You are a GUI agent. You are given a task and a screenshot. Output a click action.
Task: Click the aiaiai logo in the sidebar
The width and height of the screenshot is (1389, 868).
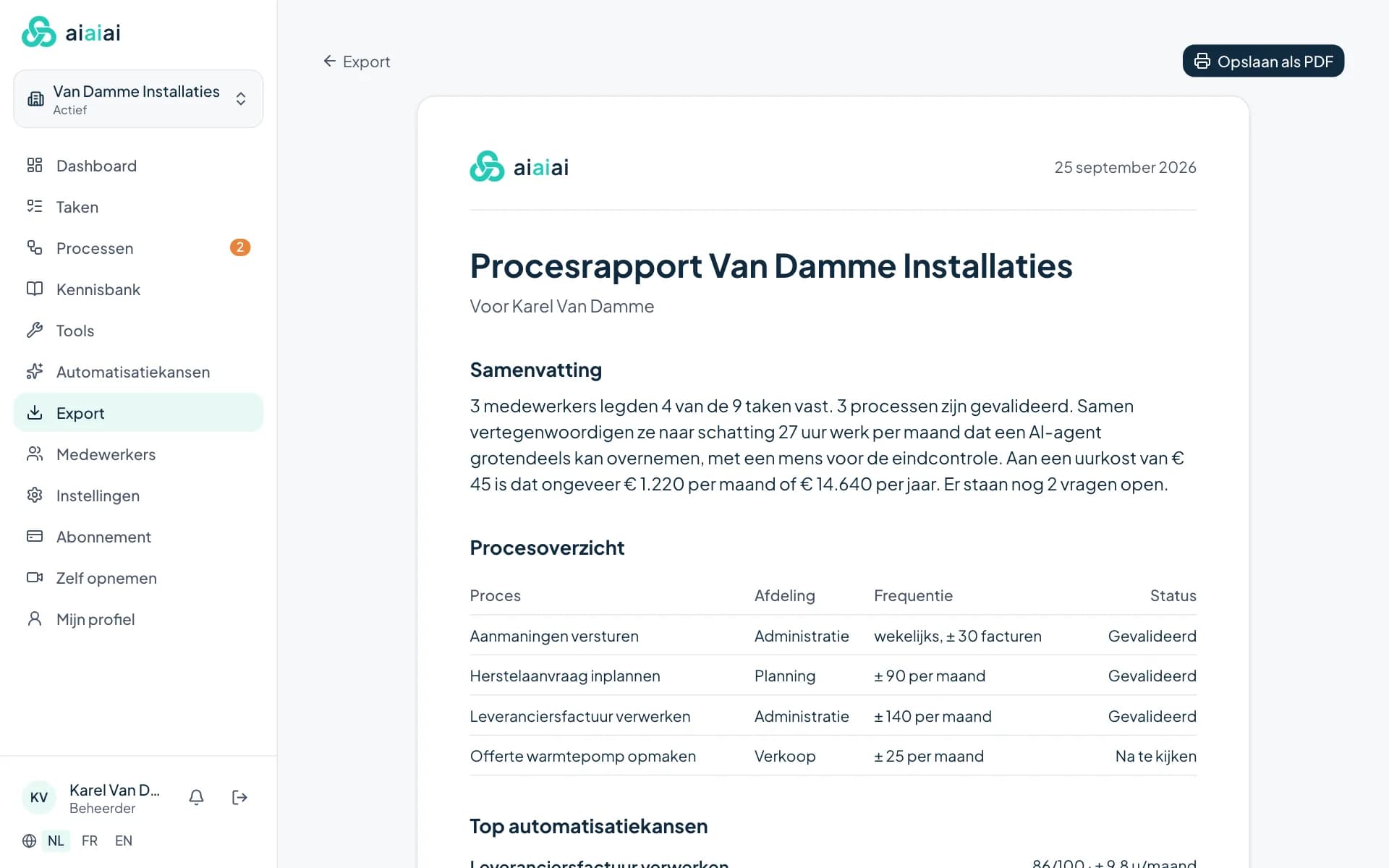[71, 33]
